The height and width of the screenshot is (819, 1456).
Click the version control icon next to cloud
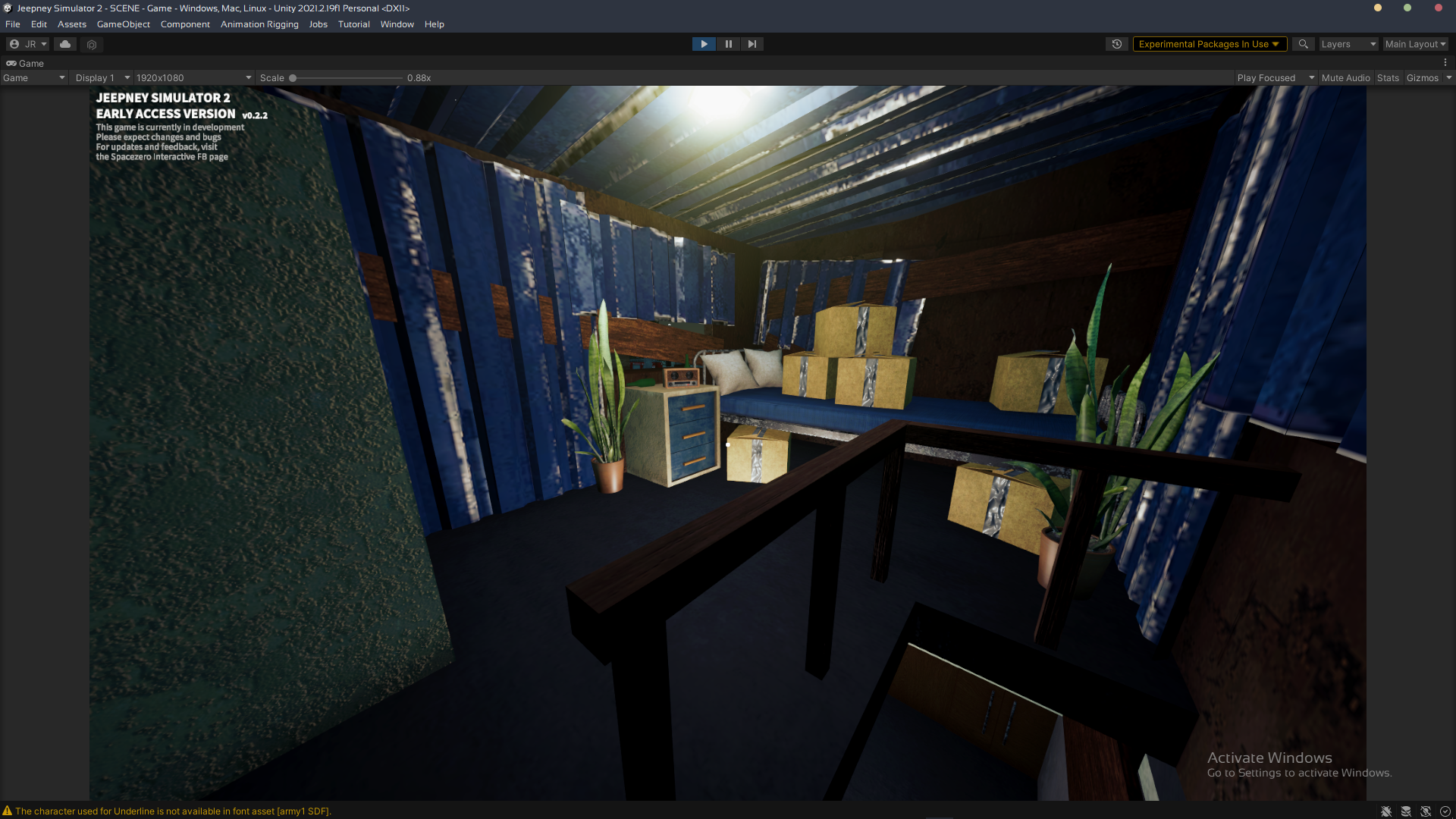point(92,44)
